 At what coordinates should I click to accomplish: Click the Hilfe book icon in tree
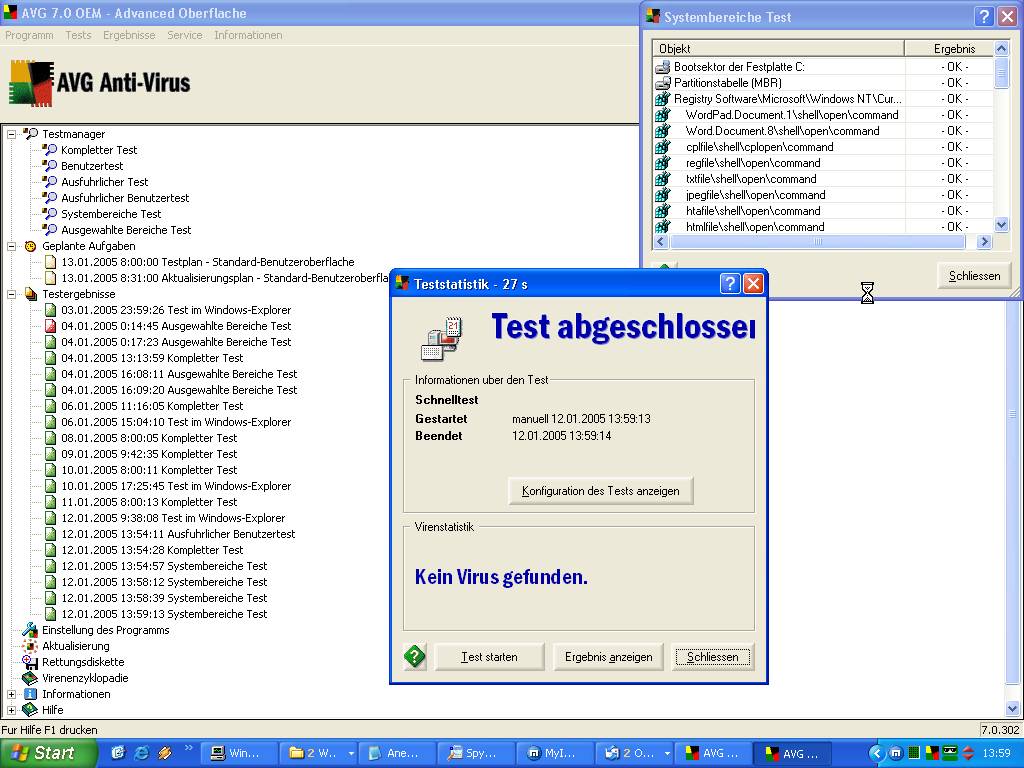click(x=30, y=710)
